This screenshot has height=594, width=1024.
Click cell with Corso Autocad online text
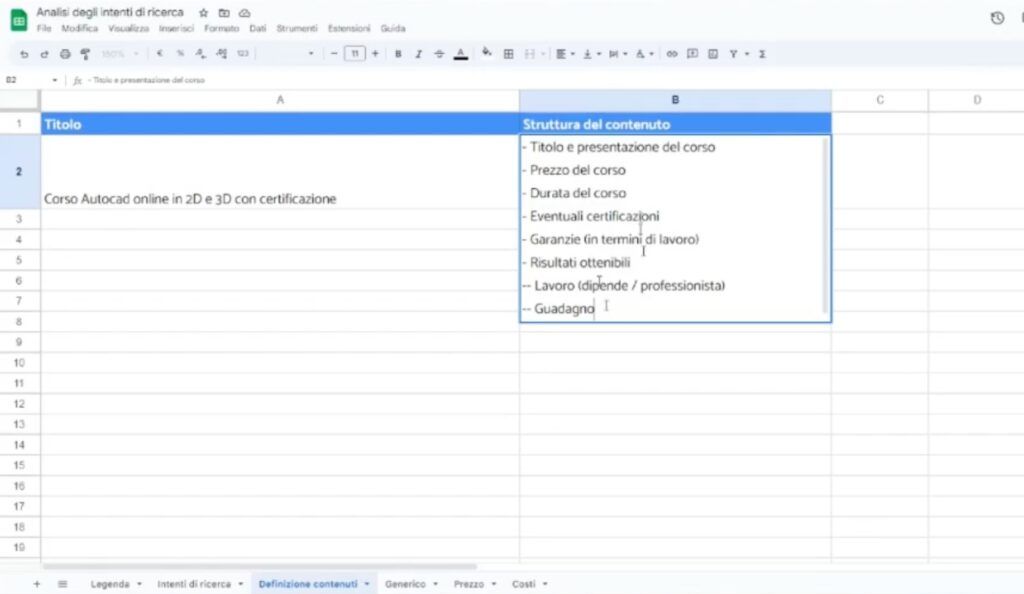[x=280, y=172]
